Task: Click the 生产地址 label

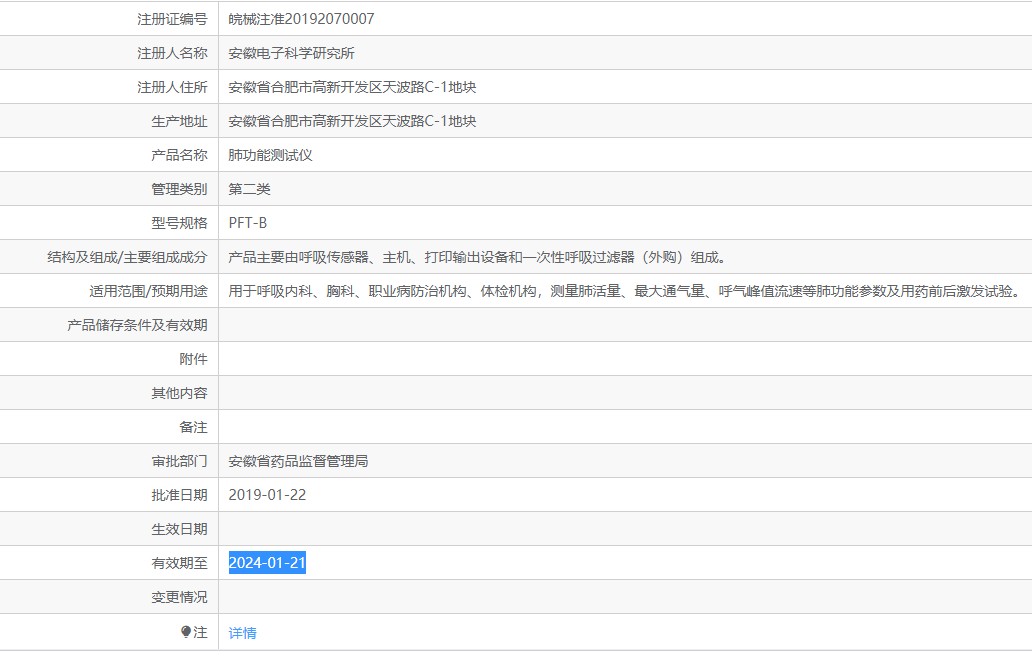Action: (180, 121)
